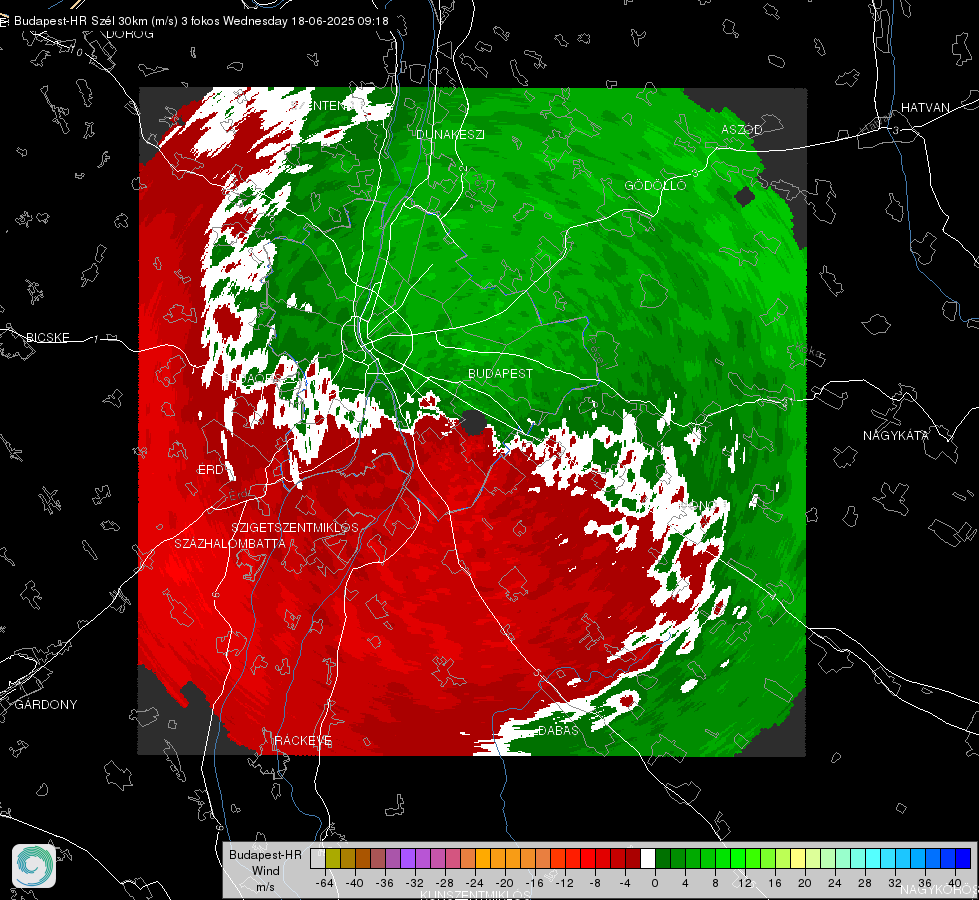979x900 pixels.
Task: Click the DOROG town label
Action: click(130, 34)
